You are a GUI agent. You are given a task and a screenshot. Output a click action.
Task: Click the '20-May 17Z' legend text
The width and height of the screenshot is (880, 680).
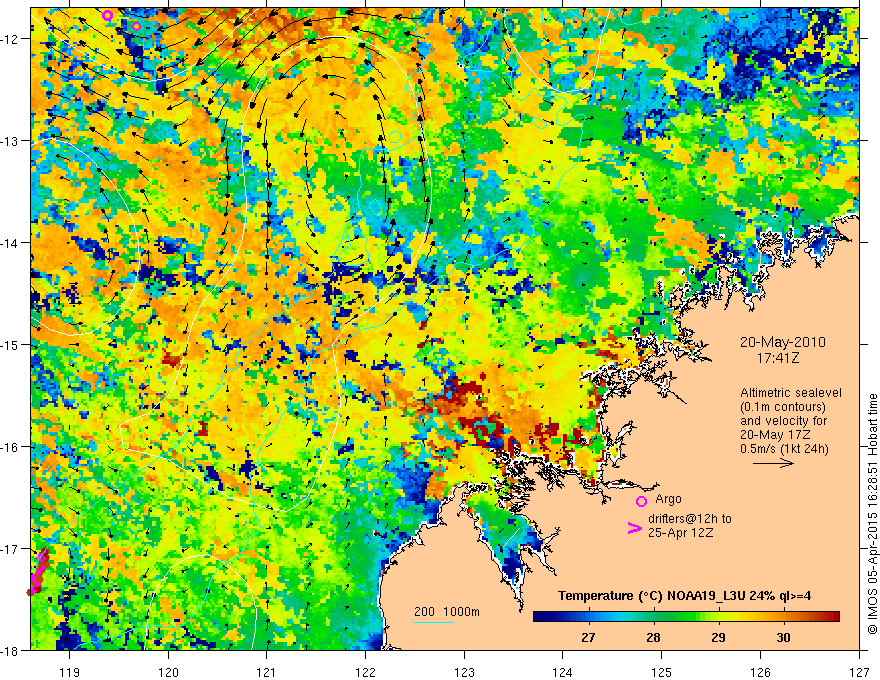(776, 435)
